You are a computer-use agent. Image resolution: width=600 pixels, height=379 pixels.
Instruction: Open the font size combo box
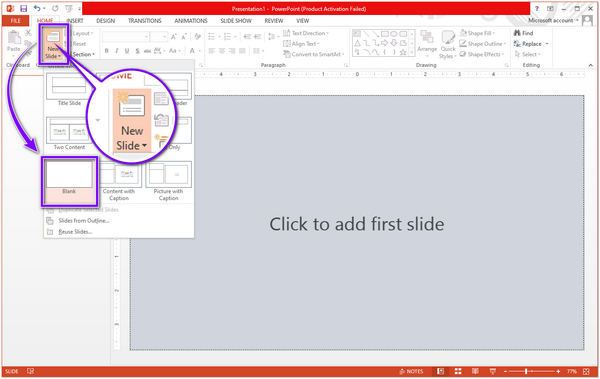tap(159, 37)
